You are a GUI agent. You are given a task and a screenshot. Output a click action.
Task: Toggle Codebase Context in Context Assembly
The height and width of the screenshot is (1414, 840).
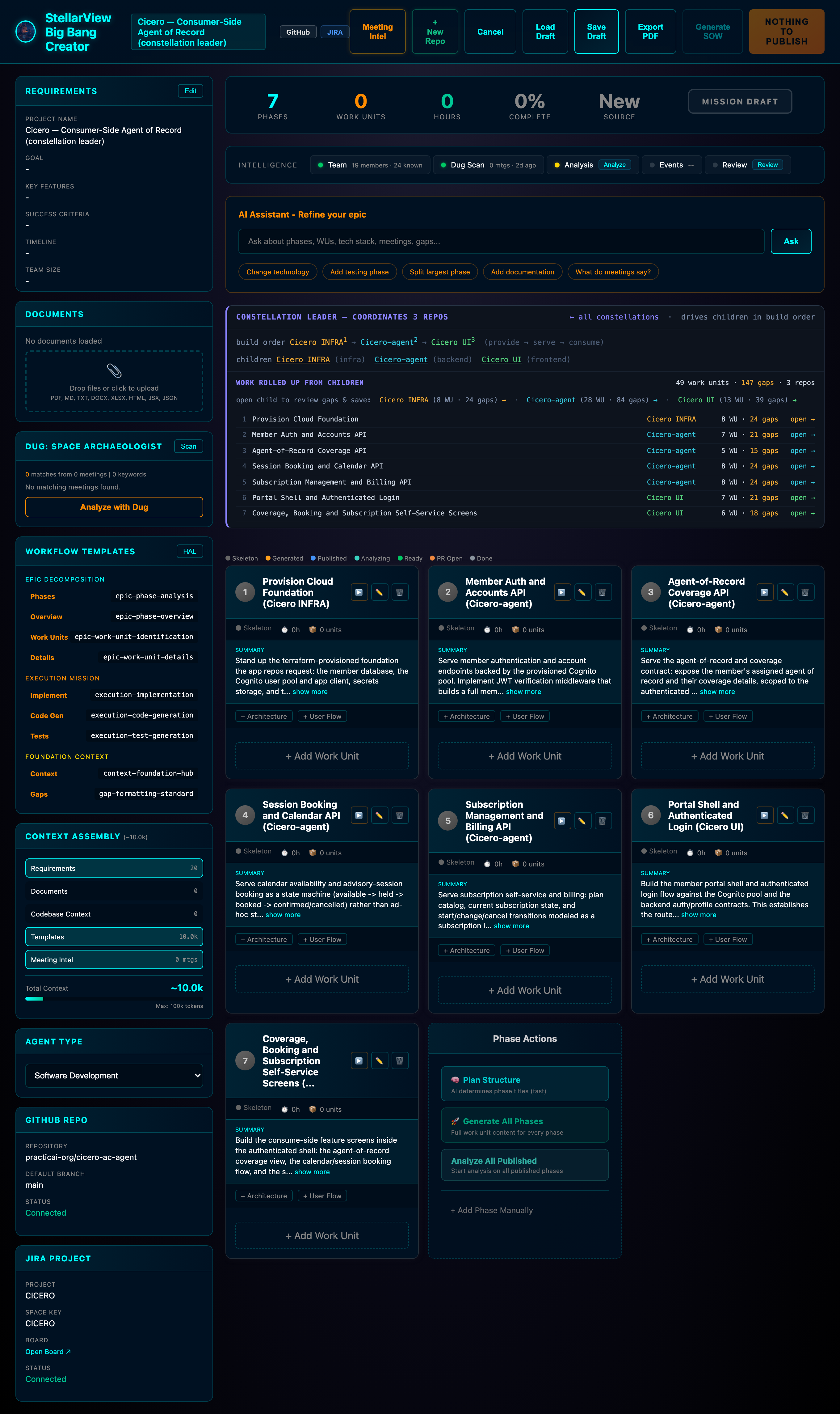click(x=114, y=914)
